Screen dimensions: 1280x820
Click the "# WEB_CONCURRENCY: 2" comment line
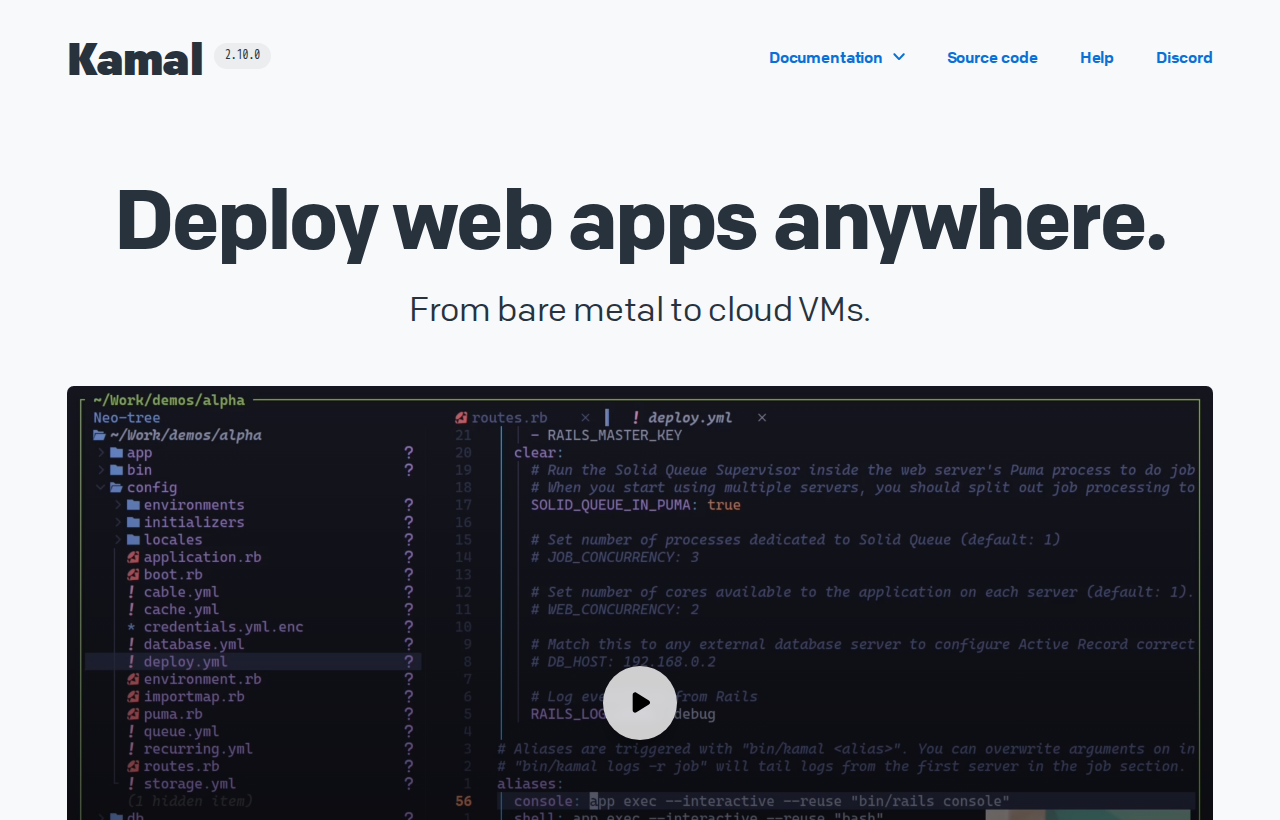coord(615,609)
